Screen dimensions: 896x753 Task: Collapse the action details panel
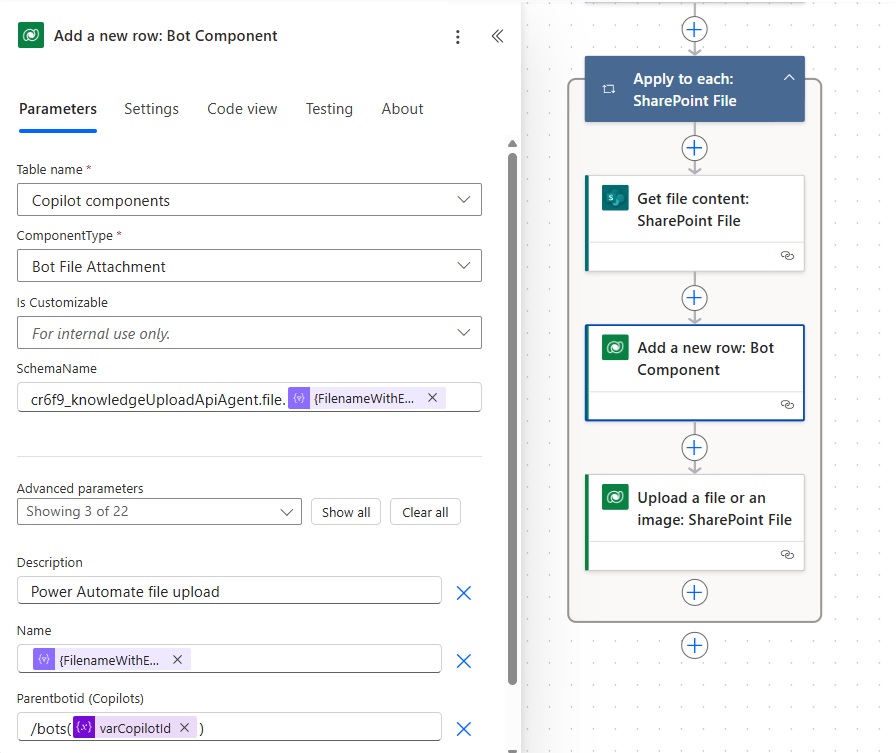(497, 37)
